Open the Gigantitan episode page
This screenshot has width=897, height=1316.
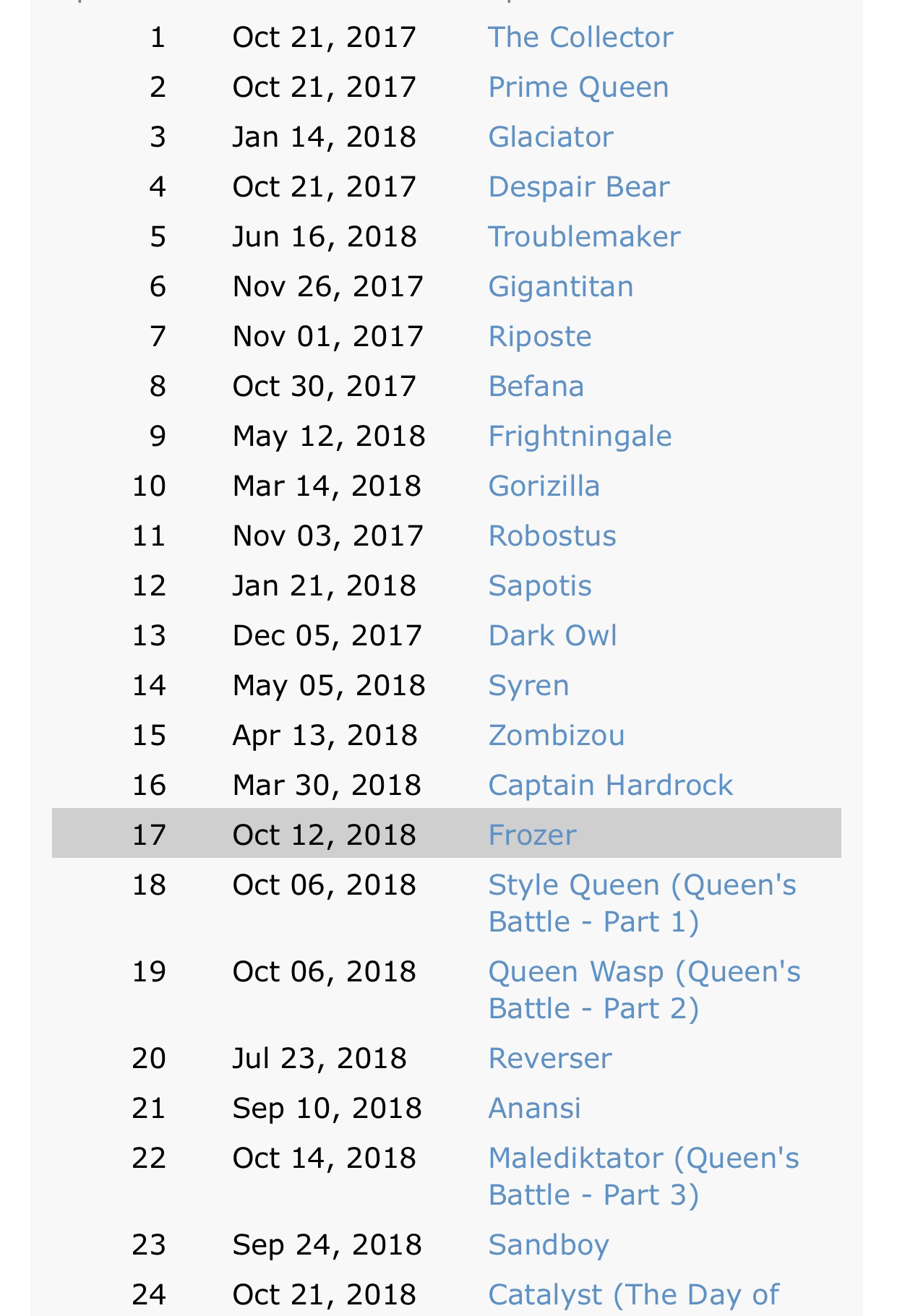(561, 287)
